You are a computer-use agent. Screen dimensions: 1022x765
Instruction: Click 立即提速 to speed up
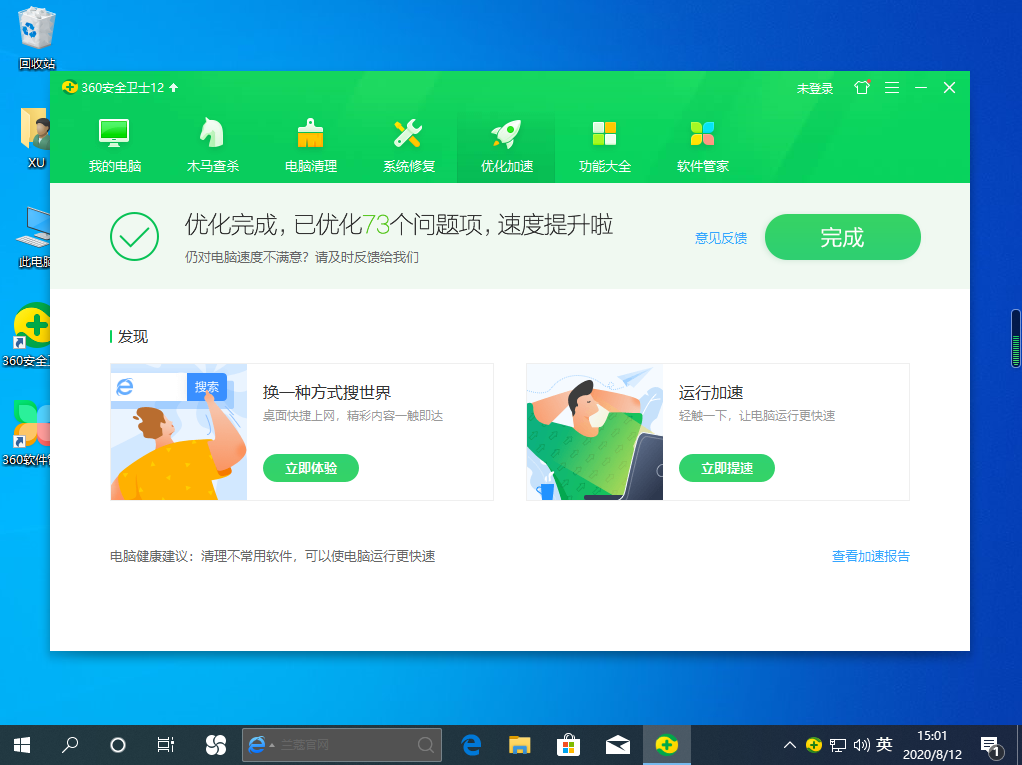[x=726, y=467]
